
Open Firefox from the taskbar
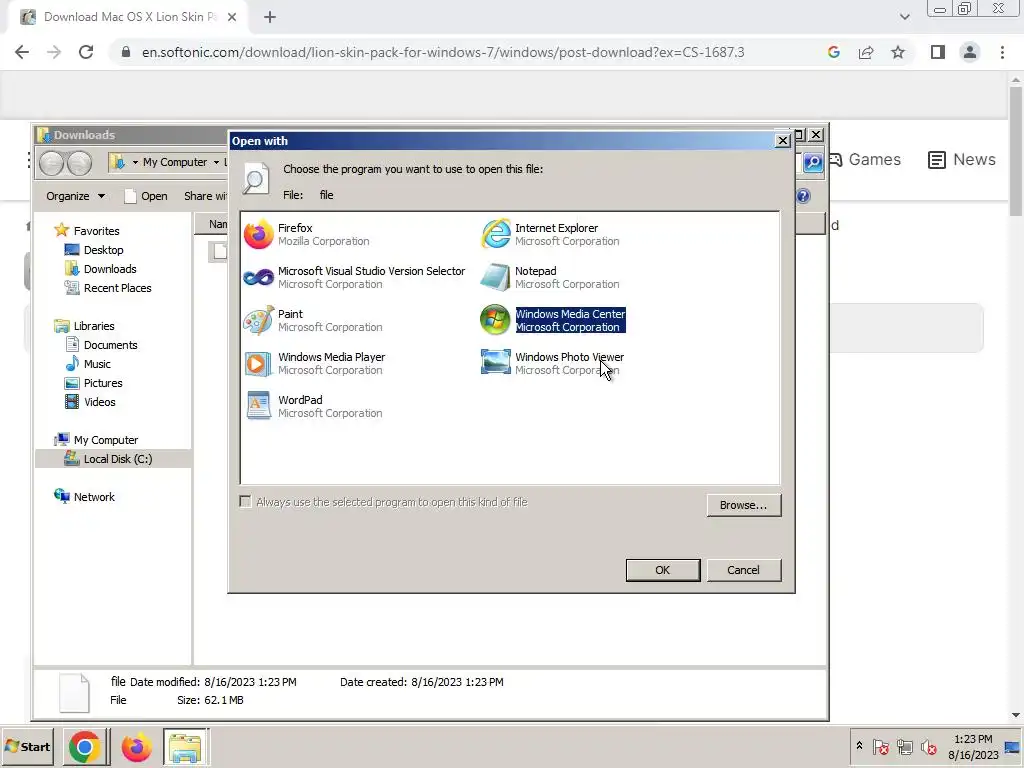(x=136, y=747)
